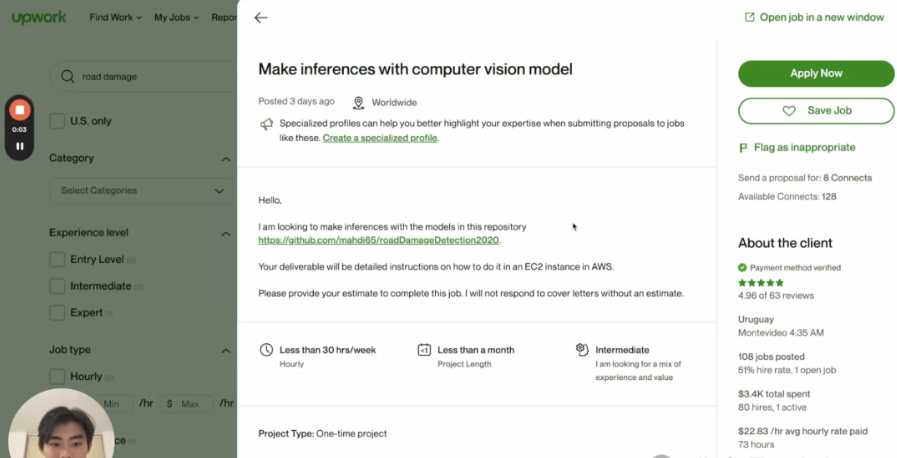Click the heart icon on Save Job
Image resolution: width=897 pixels, height=458 pixels.
[789, 110]
